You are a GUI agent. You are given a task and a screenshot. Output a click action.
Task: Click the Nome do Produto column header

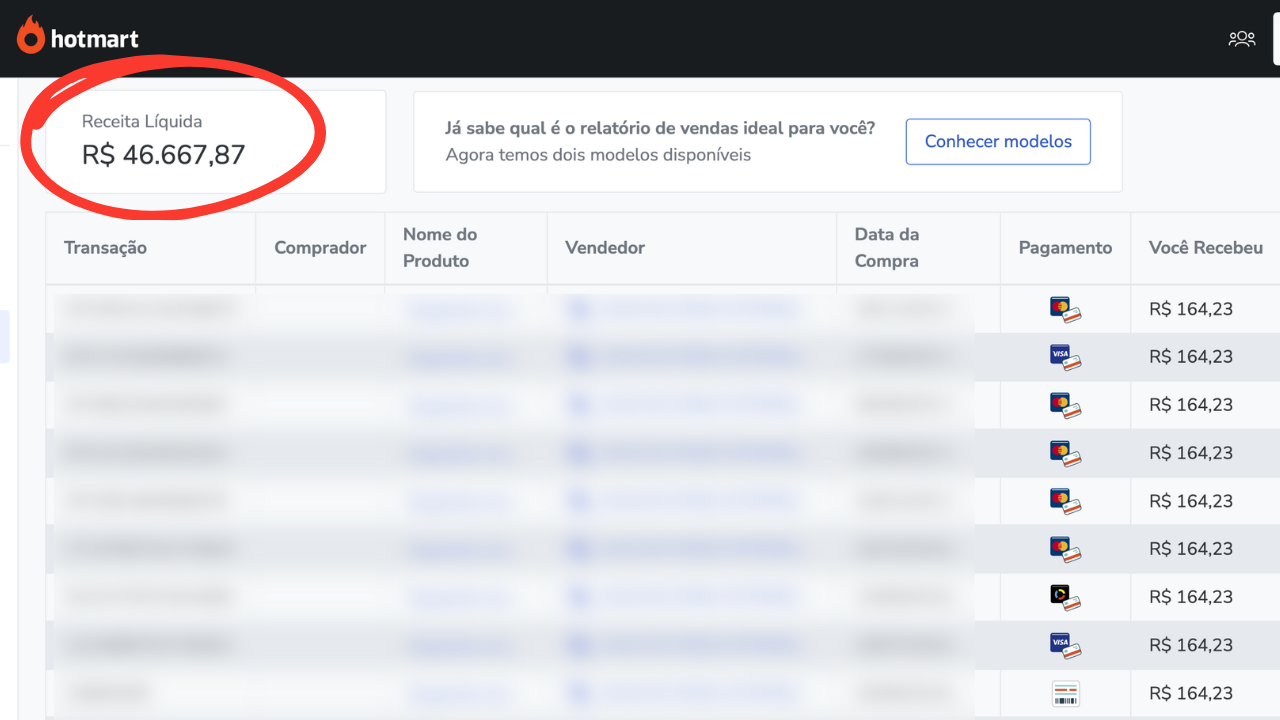[440, 248]
